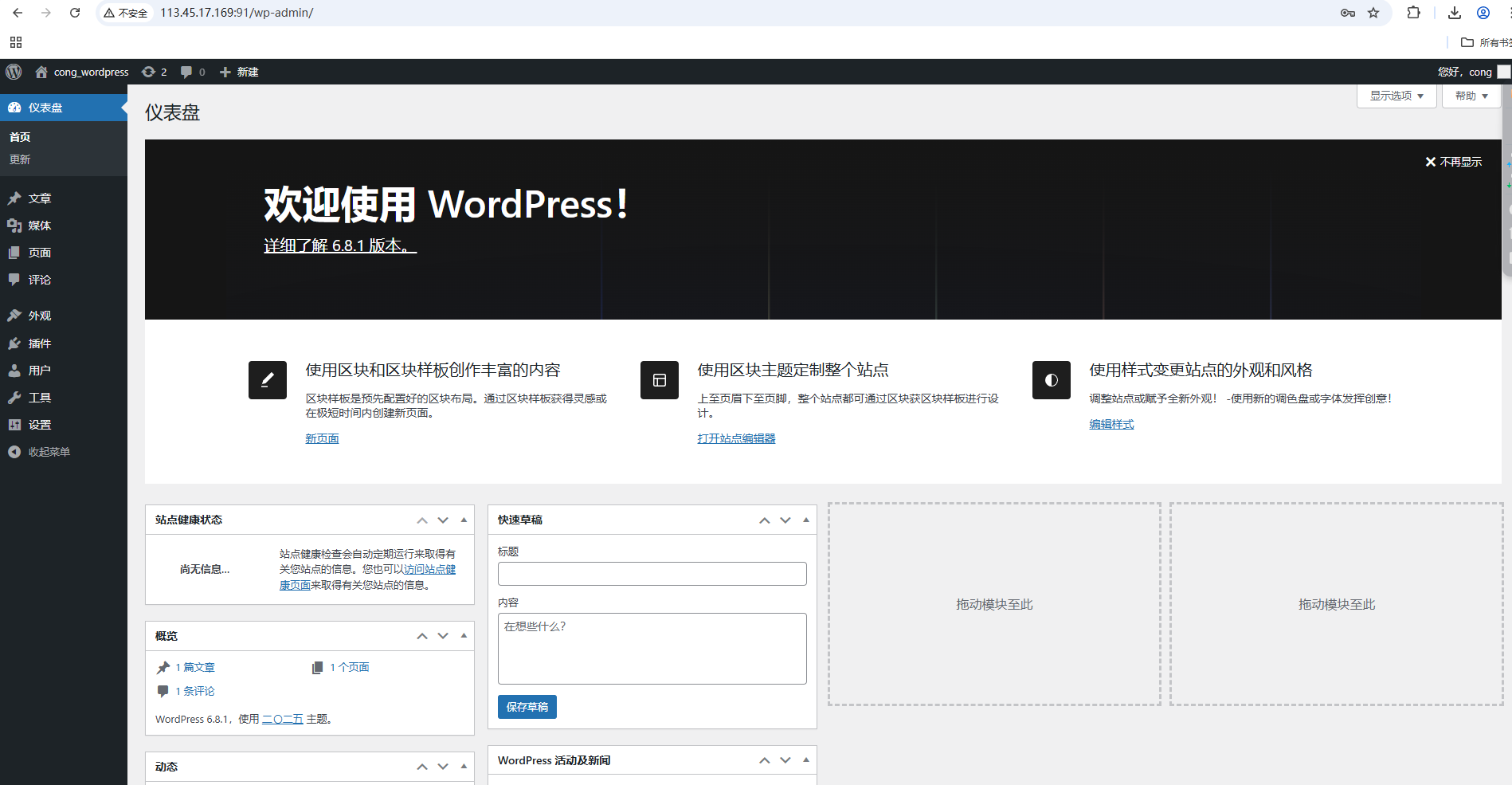Click the plus icon for 新建

coord(225,72)
